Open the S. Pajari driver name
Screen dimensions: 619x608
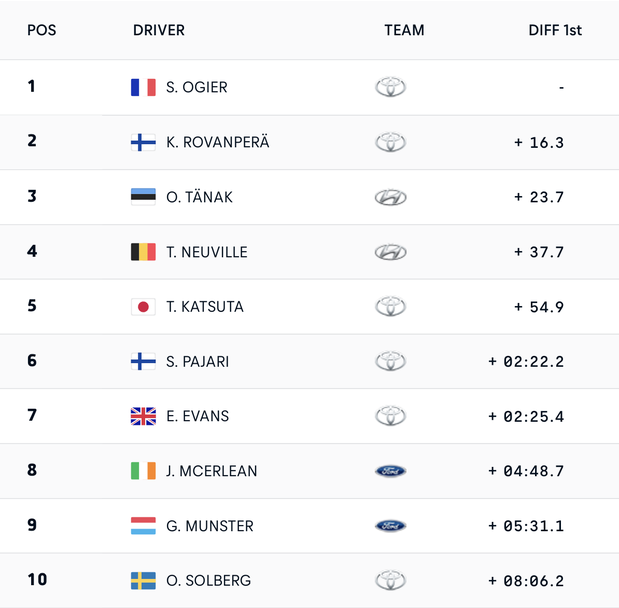click(x=197, y=361)
